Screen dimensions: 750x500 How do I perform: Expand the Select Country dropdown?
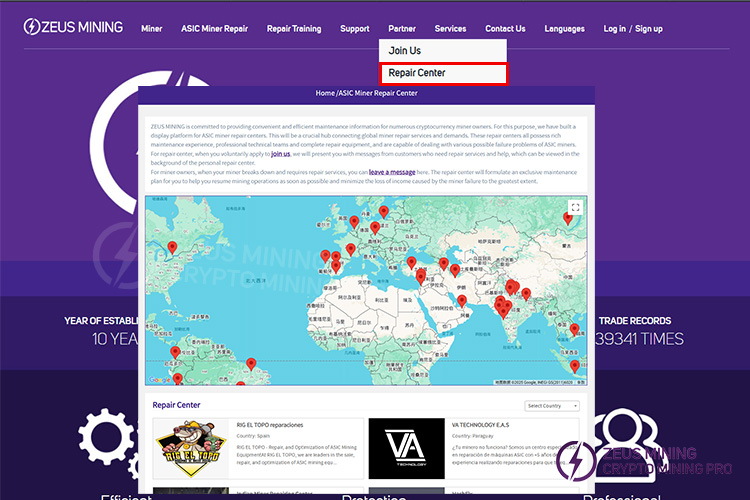point(552,406)
